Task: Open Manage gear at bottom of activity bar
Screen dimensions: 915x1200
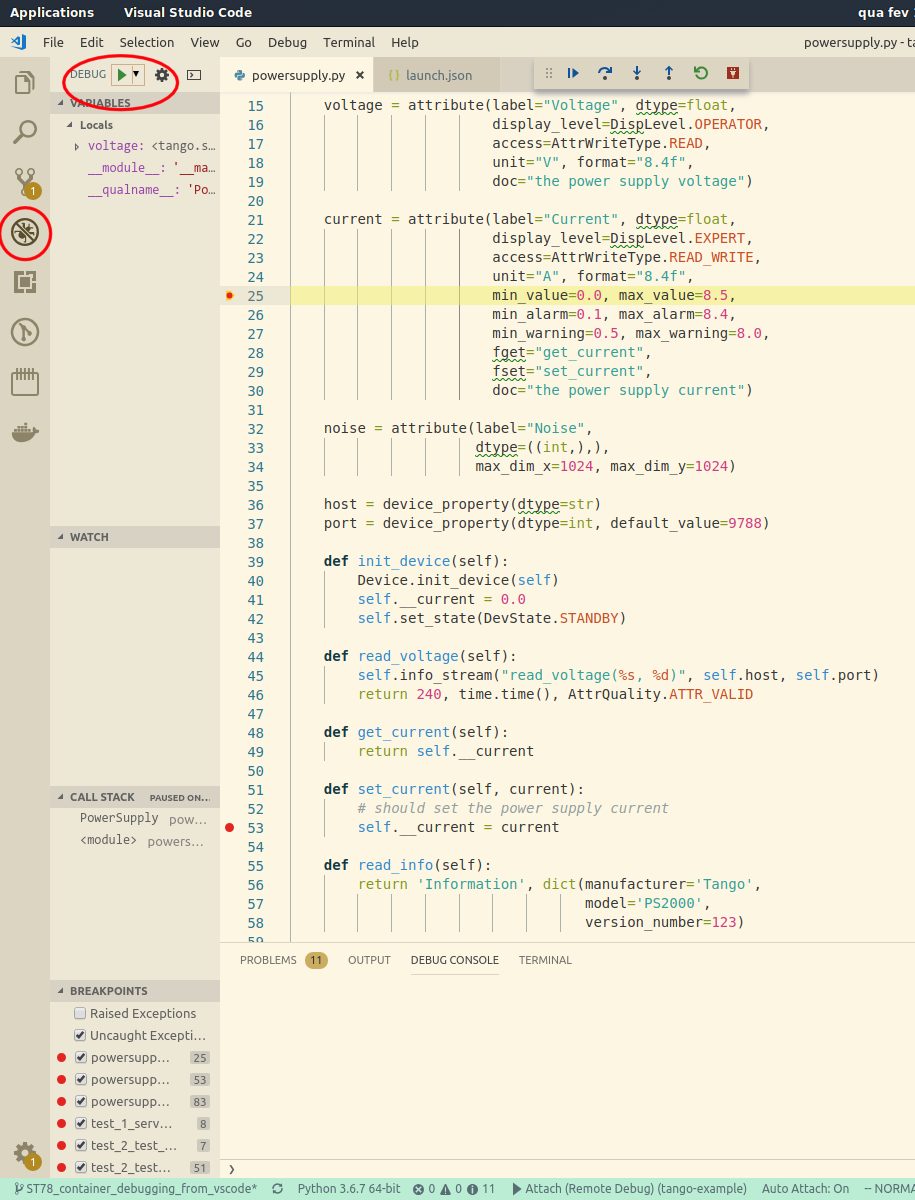Action: click(25, 1153)
